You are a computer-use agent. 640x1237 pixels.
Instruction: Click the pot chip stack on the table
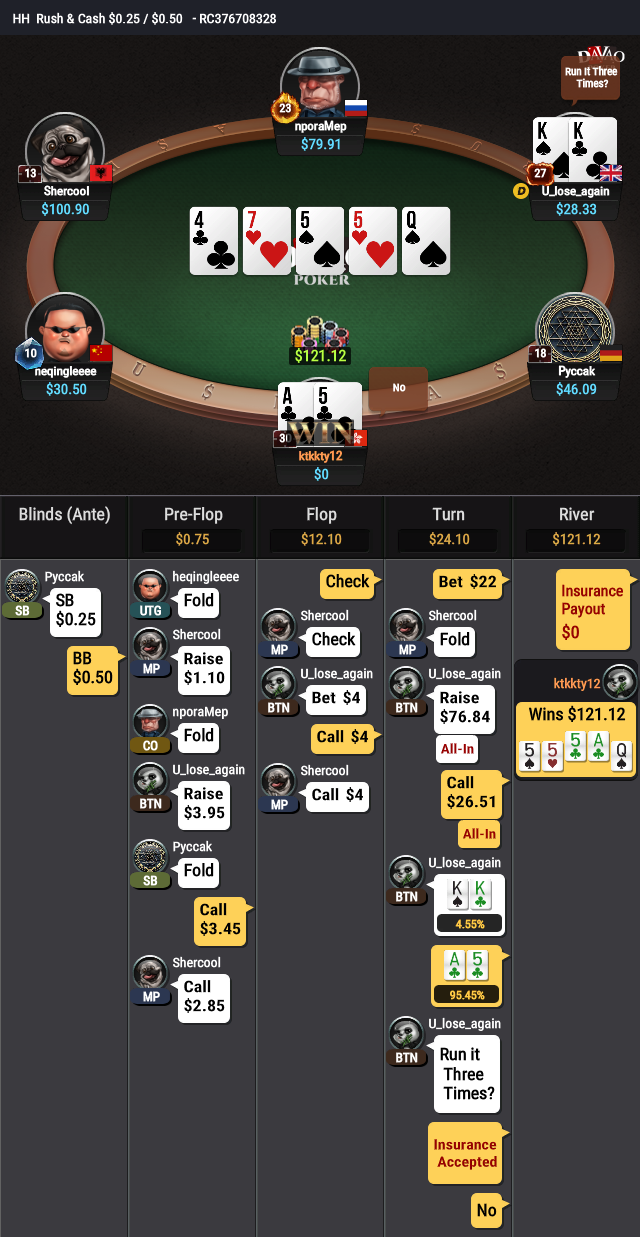[320, 331]
